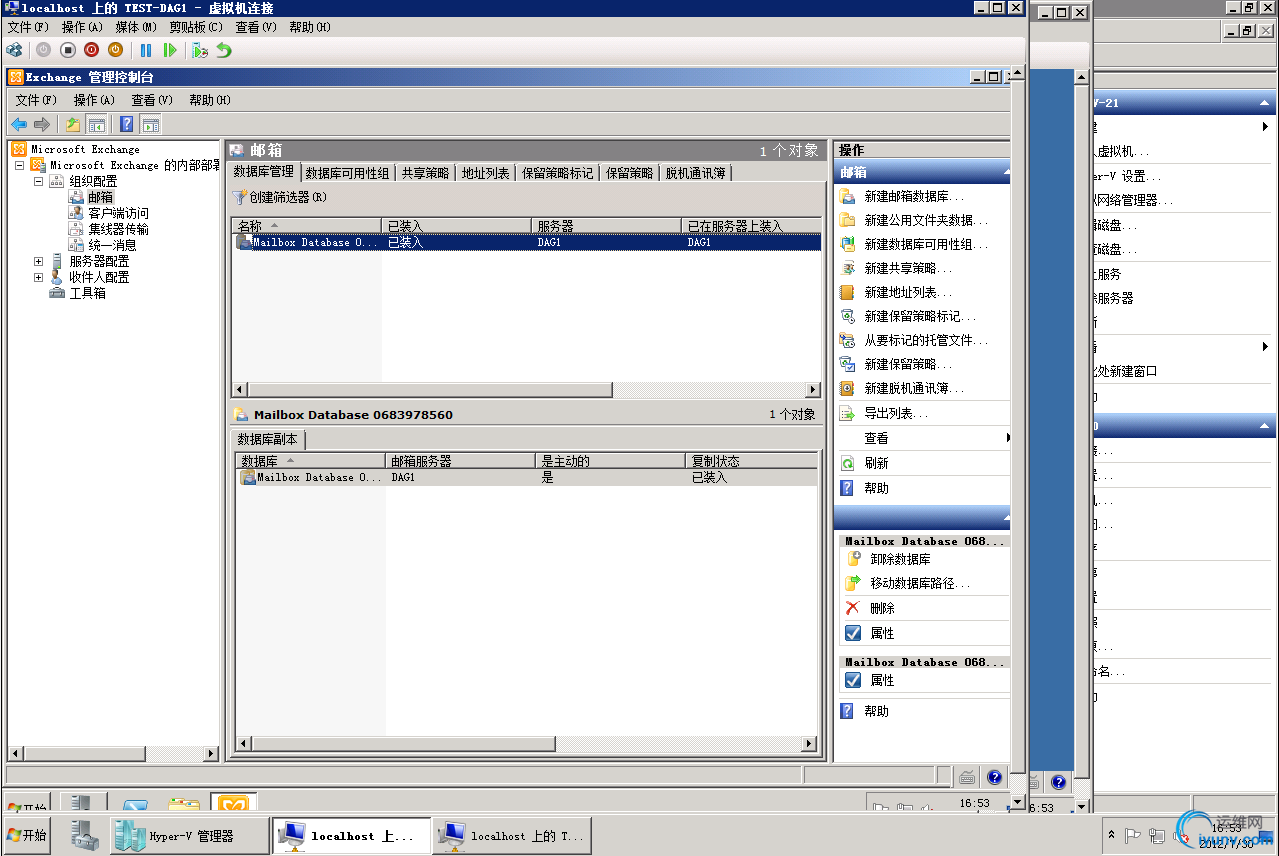Switch to 共享策略 tab

[x=425, y=173]
